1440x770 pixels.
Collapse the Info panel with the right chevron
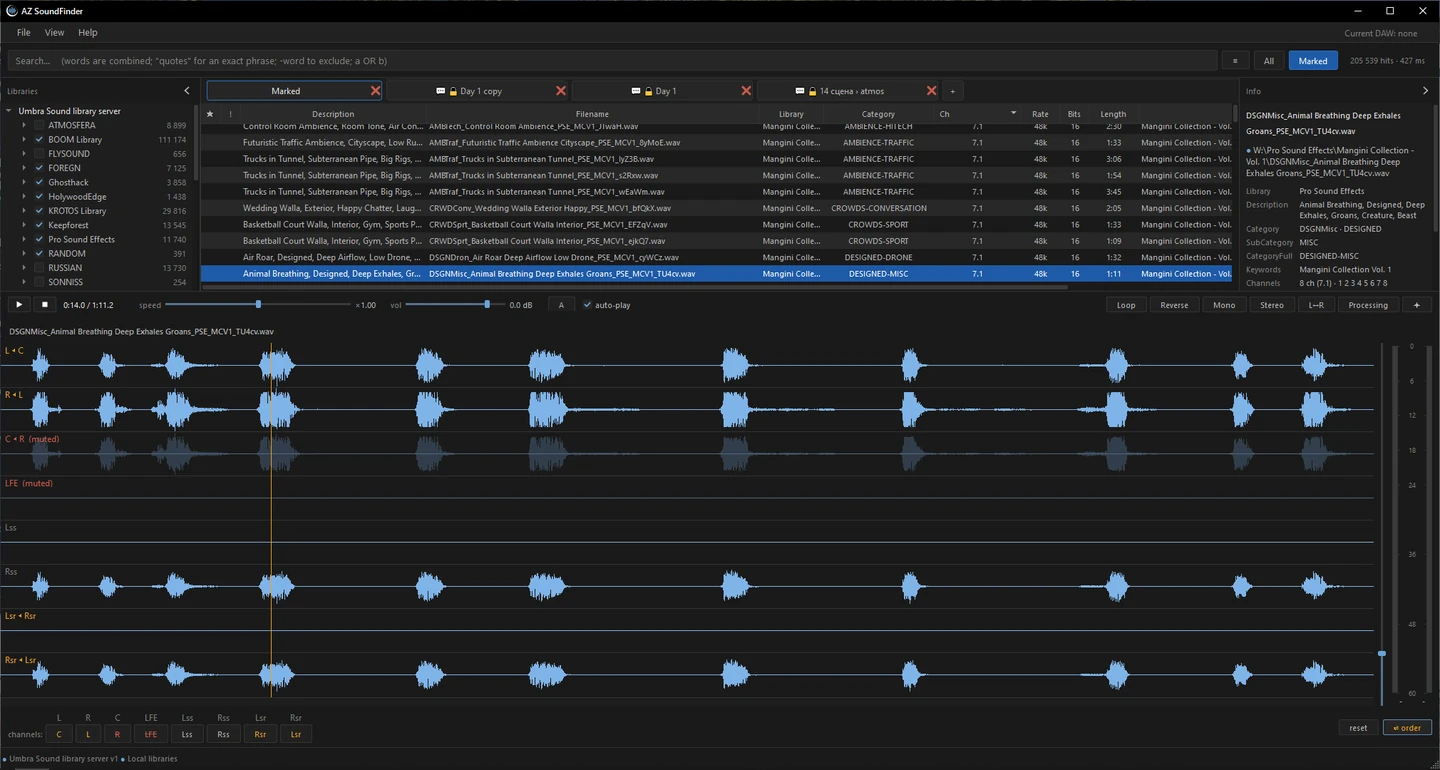click(x=1425, y=91)
